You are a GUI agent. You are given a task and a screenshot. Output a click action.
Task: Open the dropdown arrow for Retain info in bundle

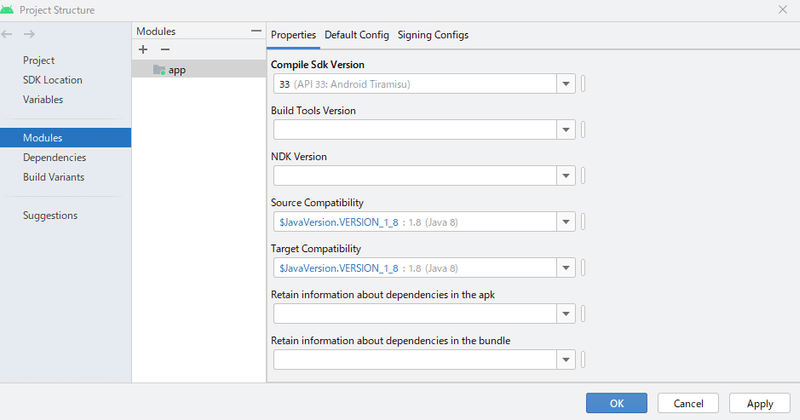click(566, 360)
